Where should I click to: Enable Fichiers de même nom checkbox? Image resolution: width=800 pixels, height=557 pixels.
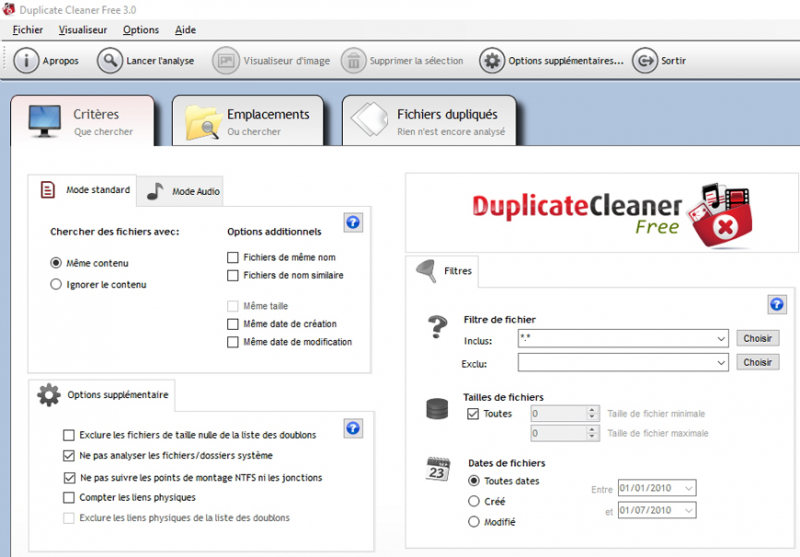click(233, 258)
